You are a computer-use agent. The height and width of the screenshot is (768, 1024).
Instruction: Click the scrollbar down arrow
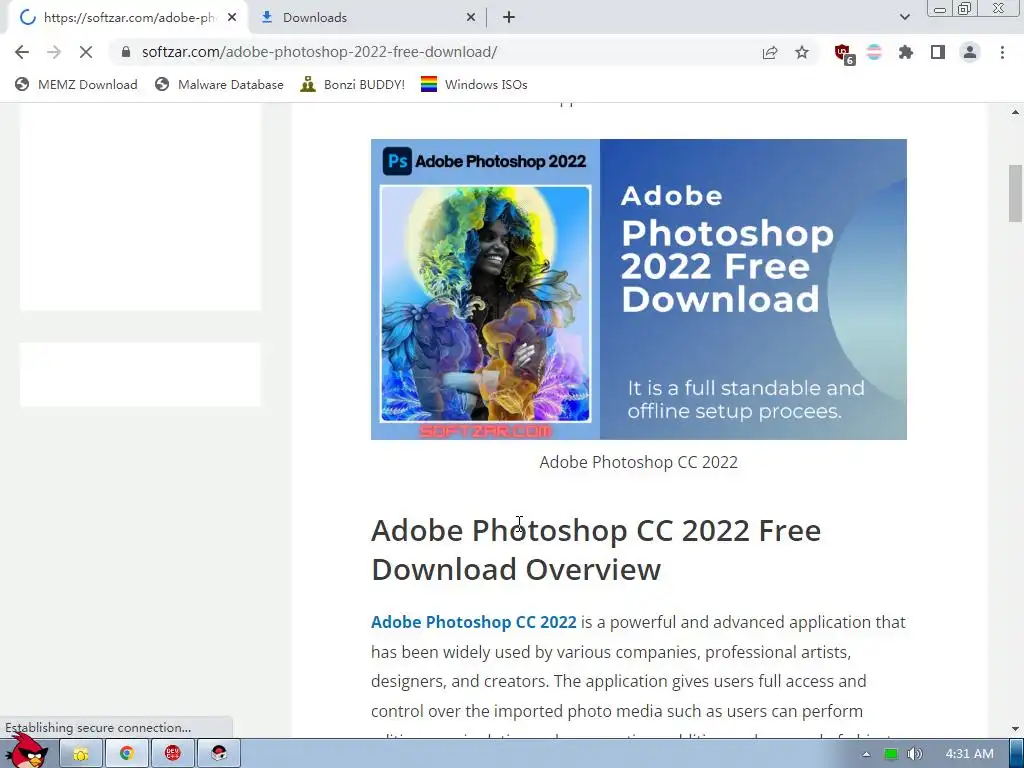1015,729
